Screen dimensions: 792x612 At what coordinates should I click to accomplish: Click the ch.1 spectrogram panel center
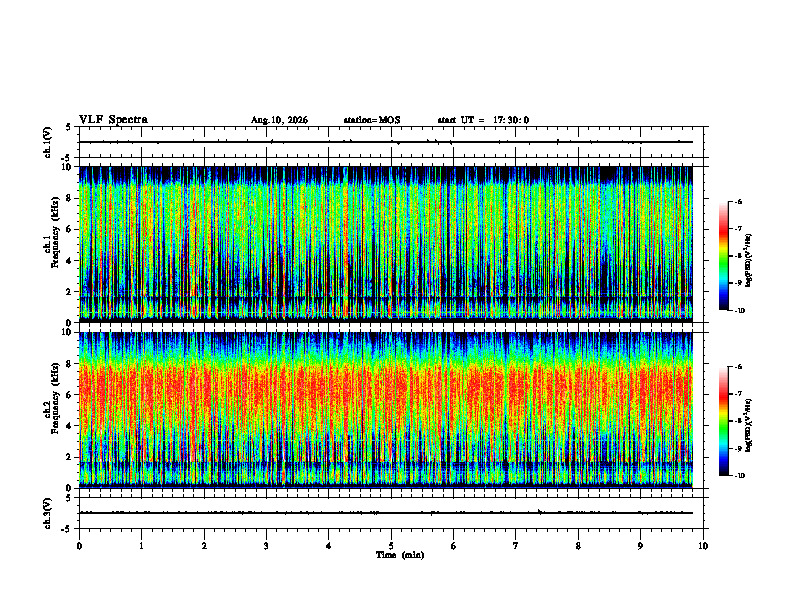click(386, 244)
